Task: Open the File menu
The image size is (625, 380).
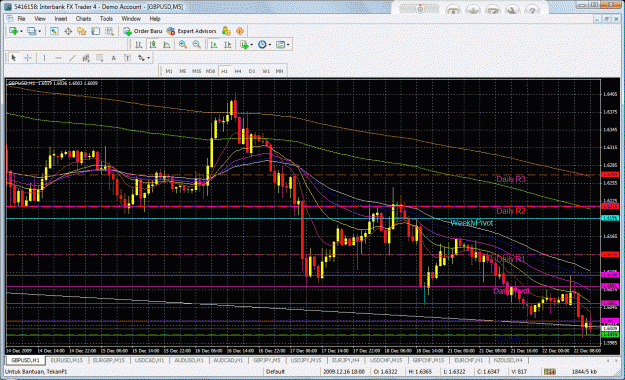Action: pos(21,19)
